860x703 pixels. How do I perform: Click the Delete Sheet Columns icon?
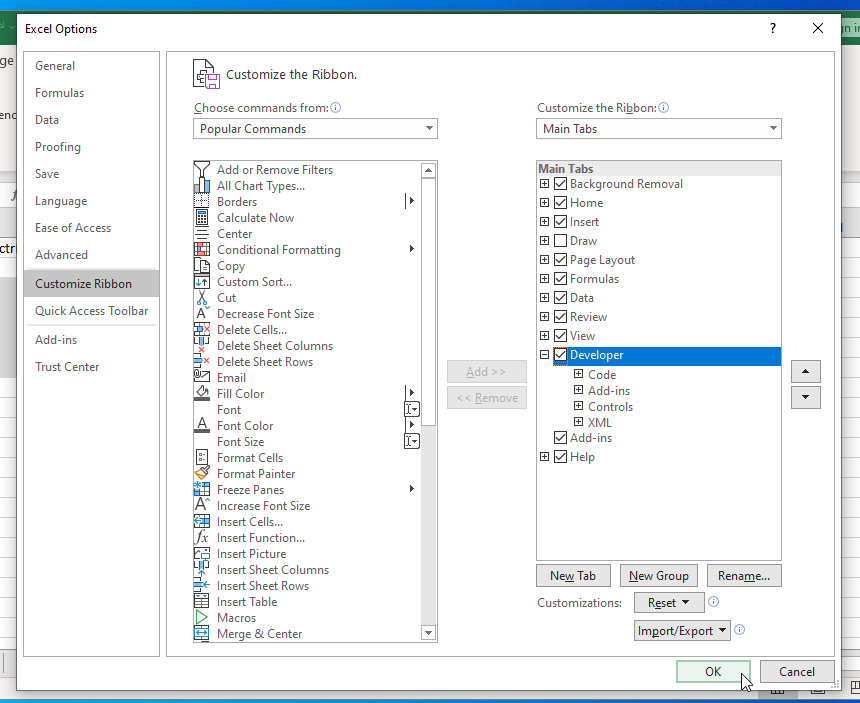point(202,345)
